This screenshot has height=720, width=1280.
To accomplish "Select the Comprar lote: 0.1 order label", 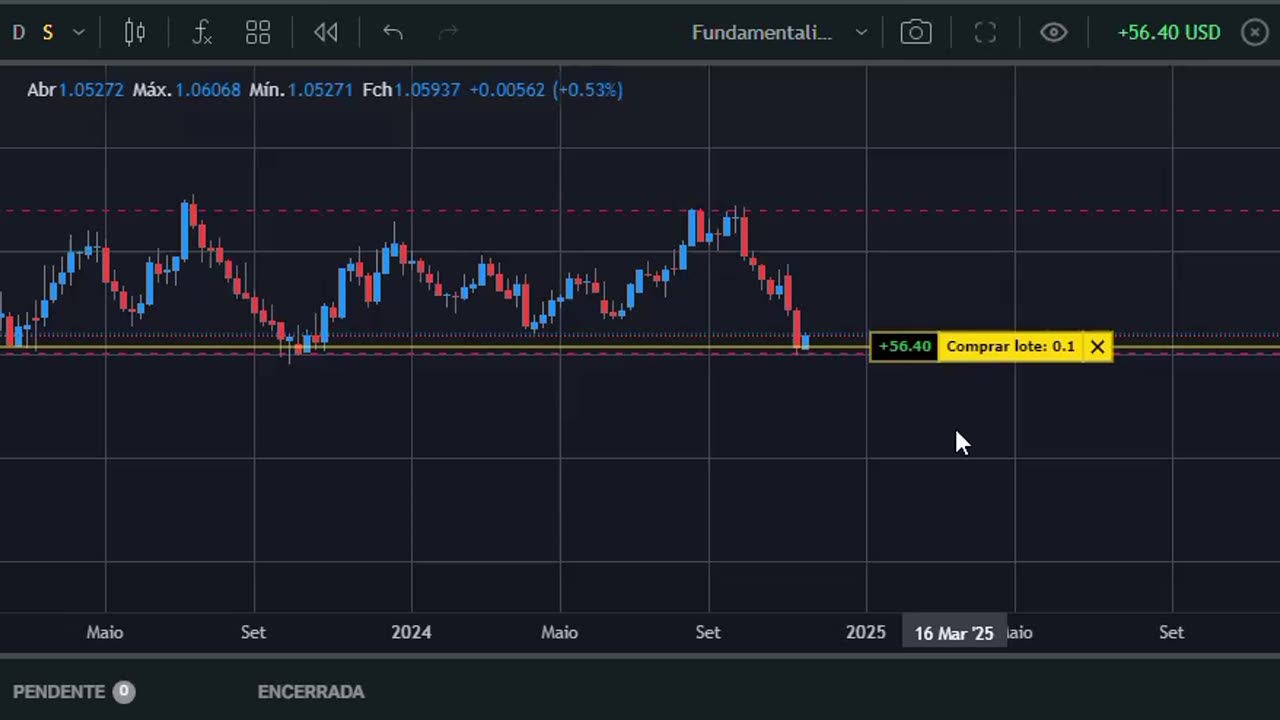I will pos(1010,347).
